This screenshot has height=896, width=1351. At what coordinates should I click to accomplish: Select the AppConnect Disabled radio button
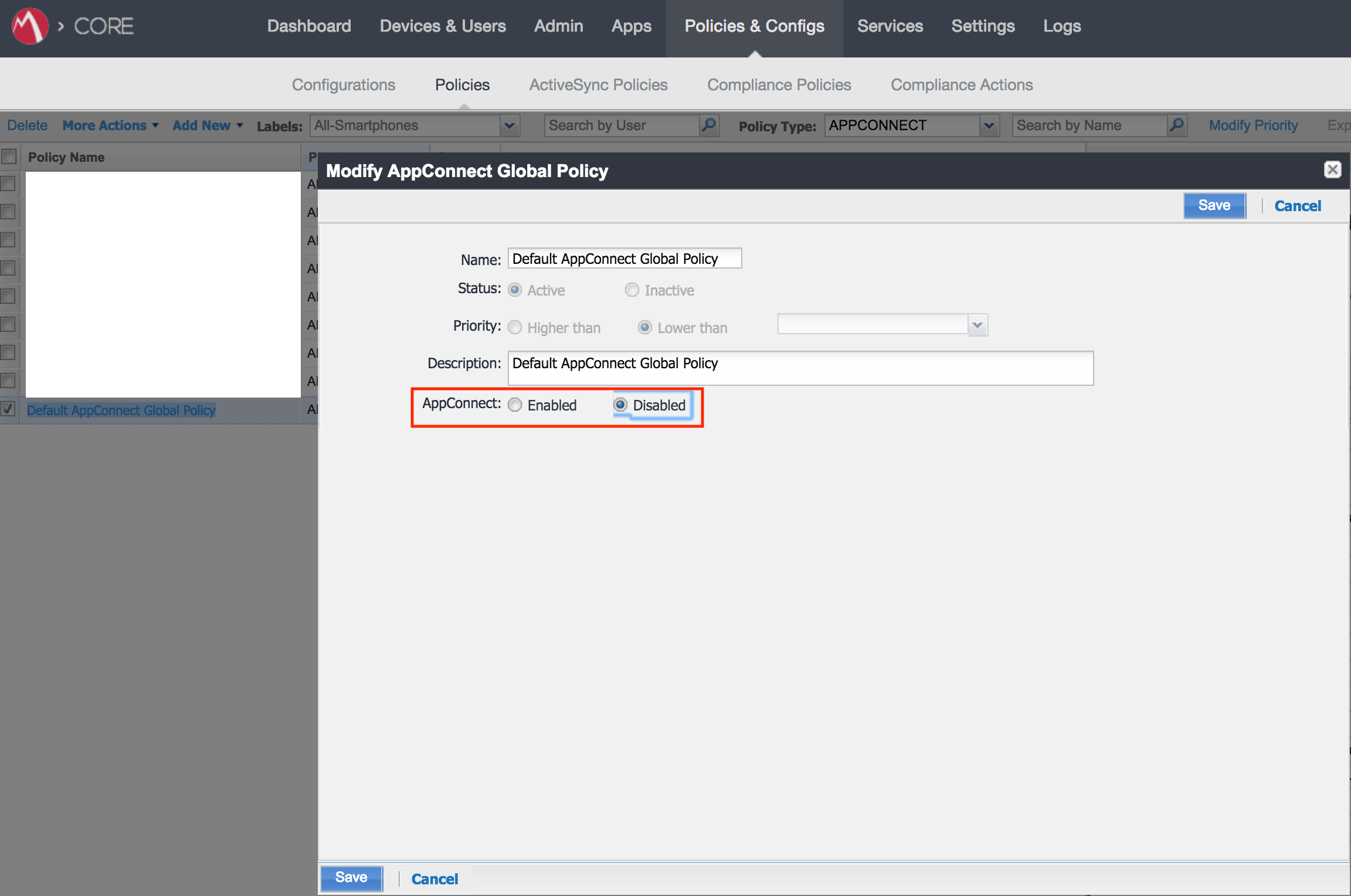coord(620,405)
